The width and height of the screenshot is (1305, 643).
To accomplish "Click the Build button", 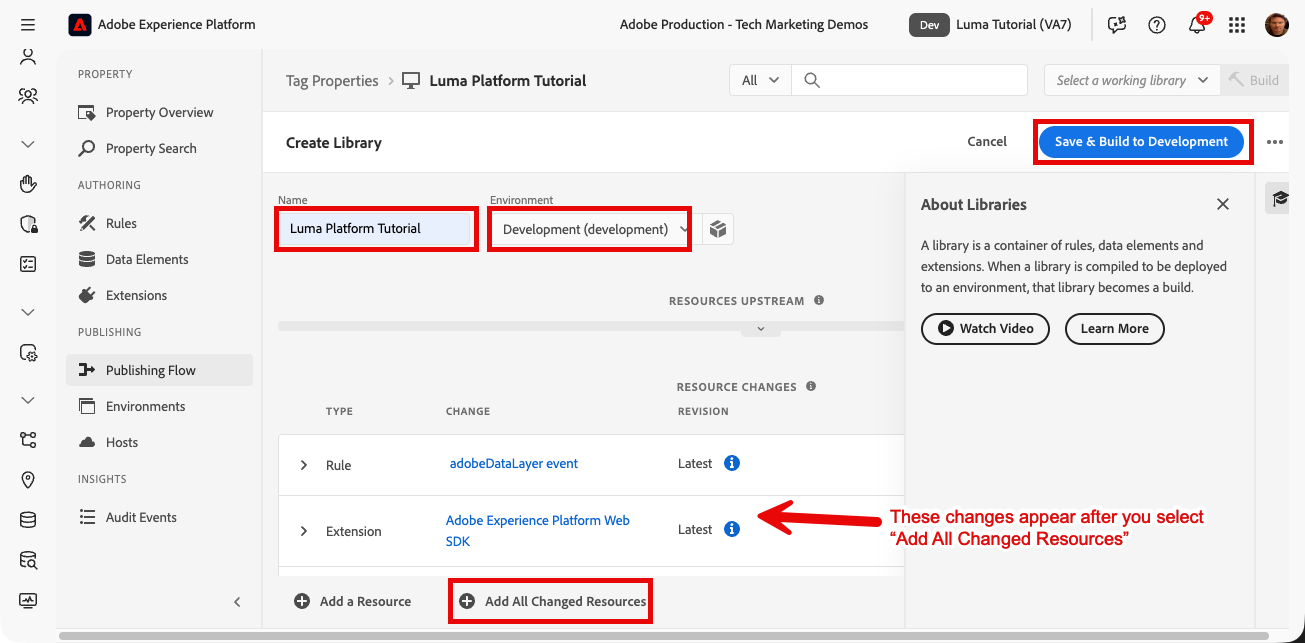I will pos(1255,80).
